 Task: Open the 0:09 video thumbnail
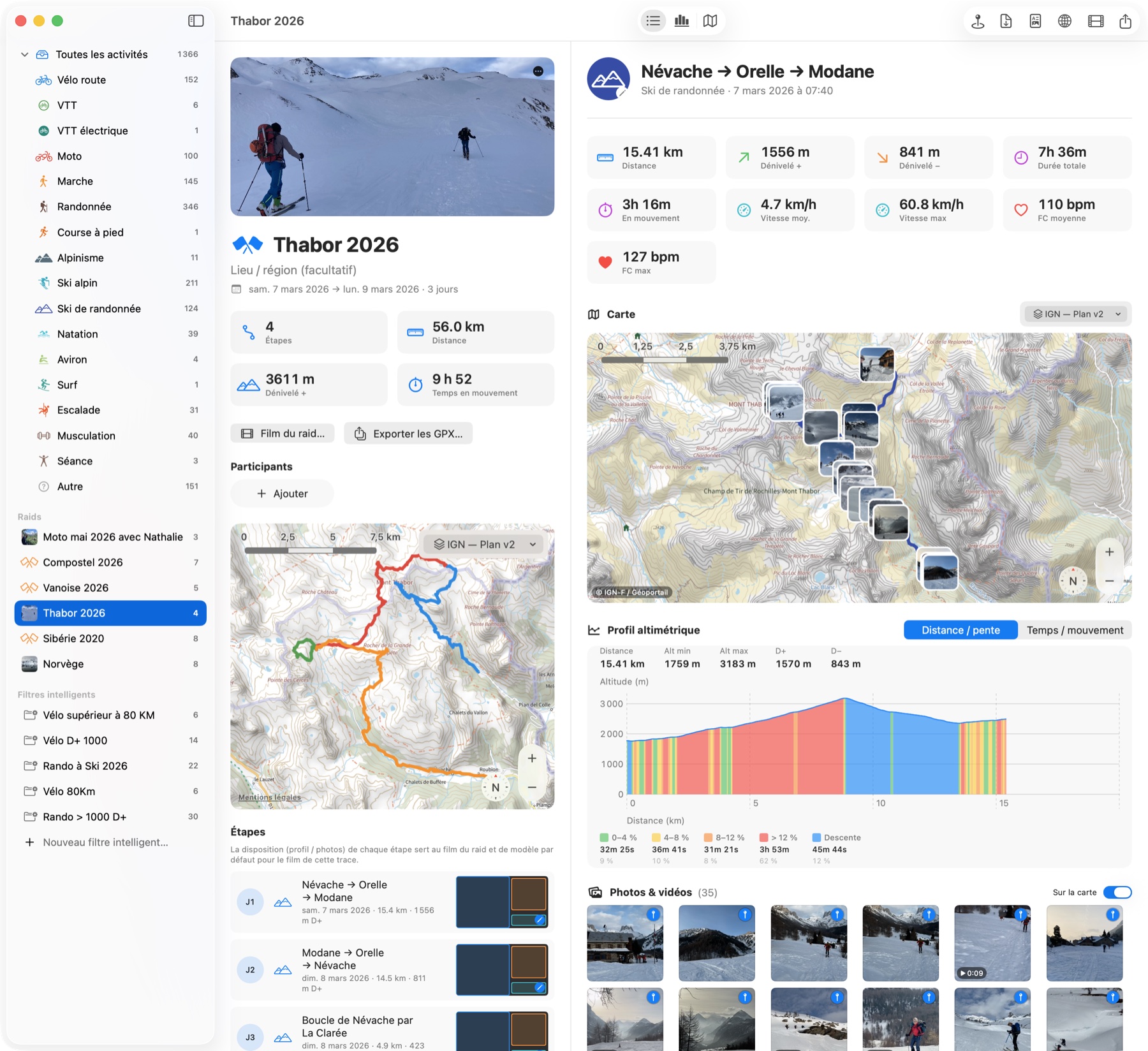992,943
